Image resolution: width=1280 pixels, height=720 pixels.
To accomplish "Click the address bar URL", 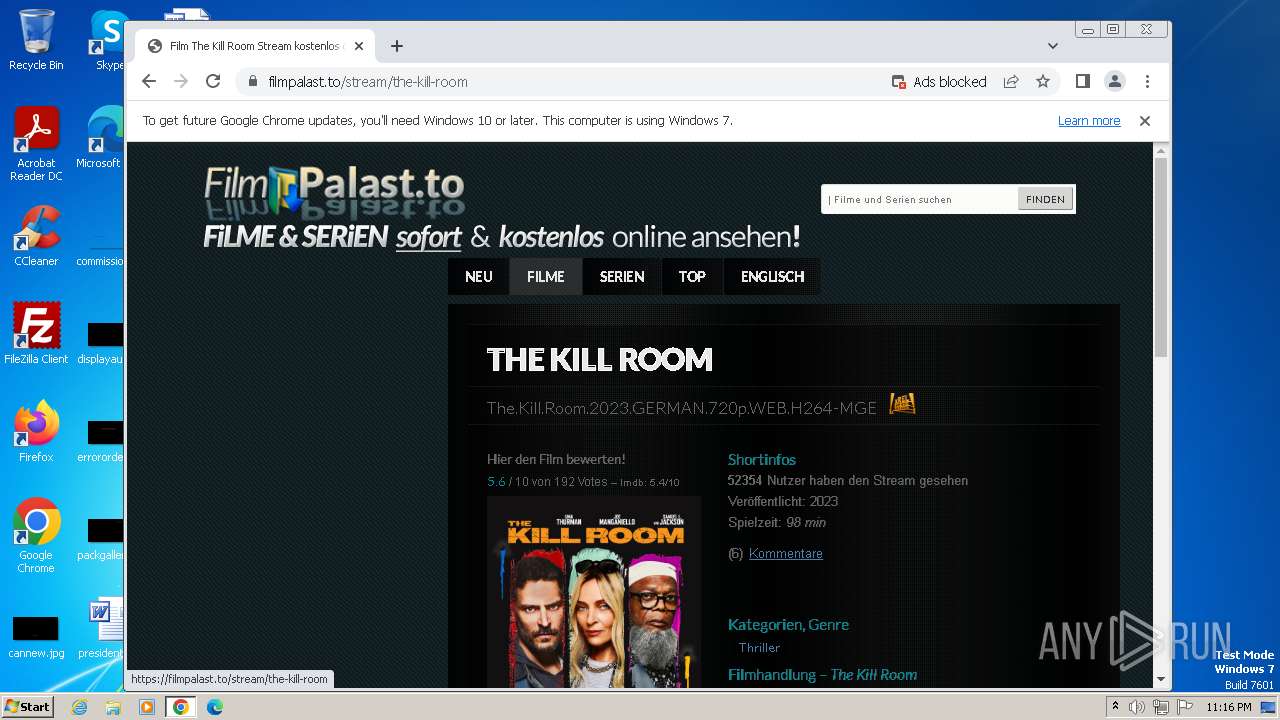I will [x=368, y=82].
